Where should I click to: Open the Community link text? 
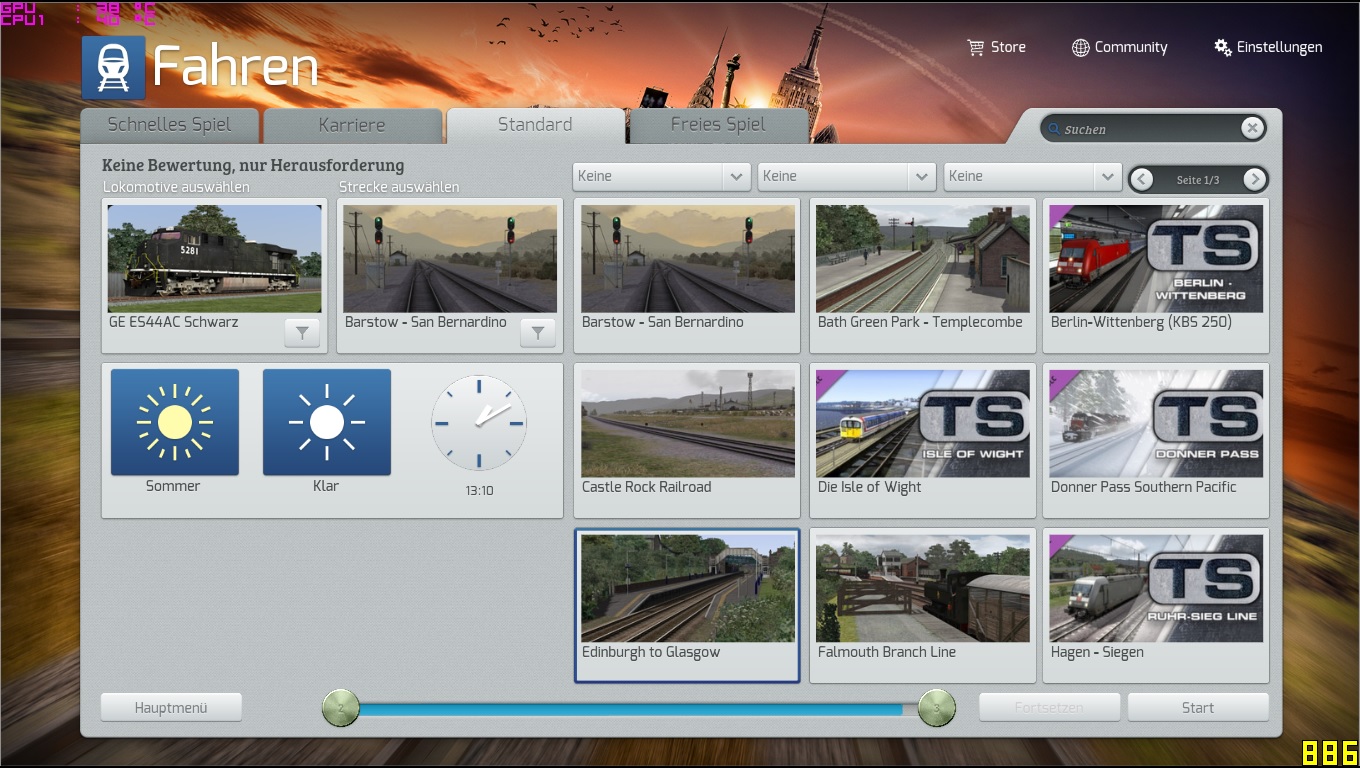click(x=1131, y=47)
